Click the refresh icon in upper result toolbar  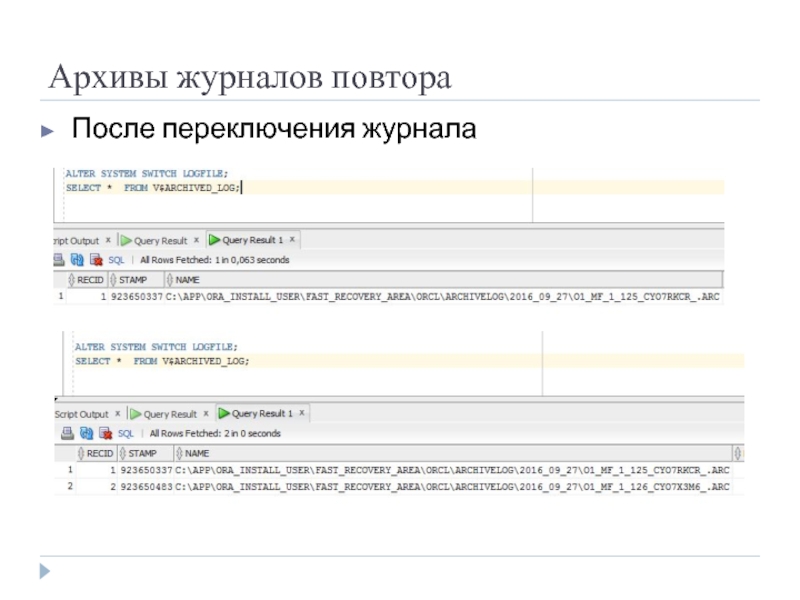[x=77, y=260]
